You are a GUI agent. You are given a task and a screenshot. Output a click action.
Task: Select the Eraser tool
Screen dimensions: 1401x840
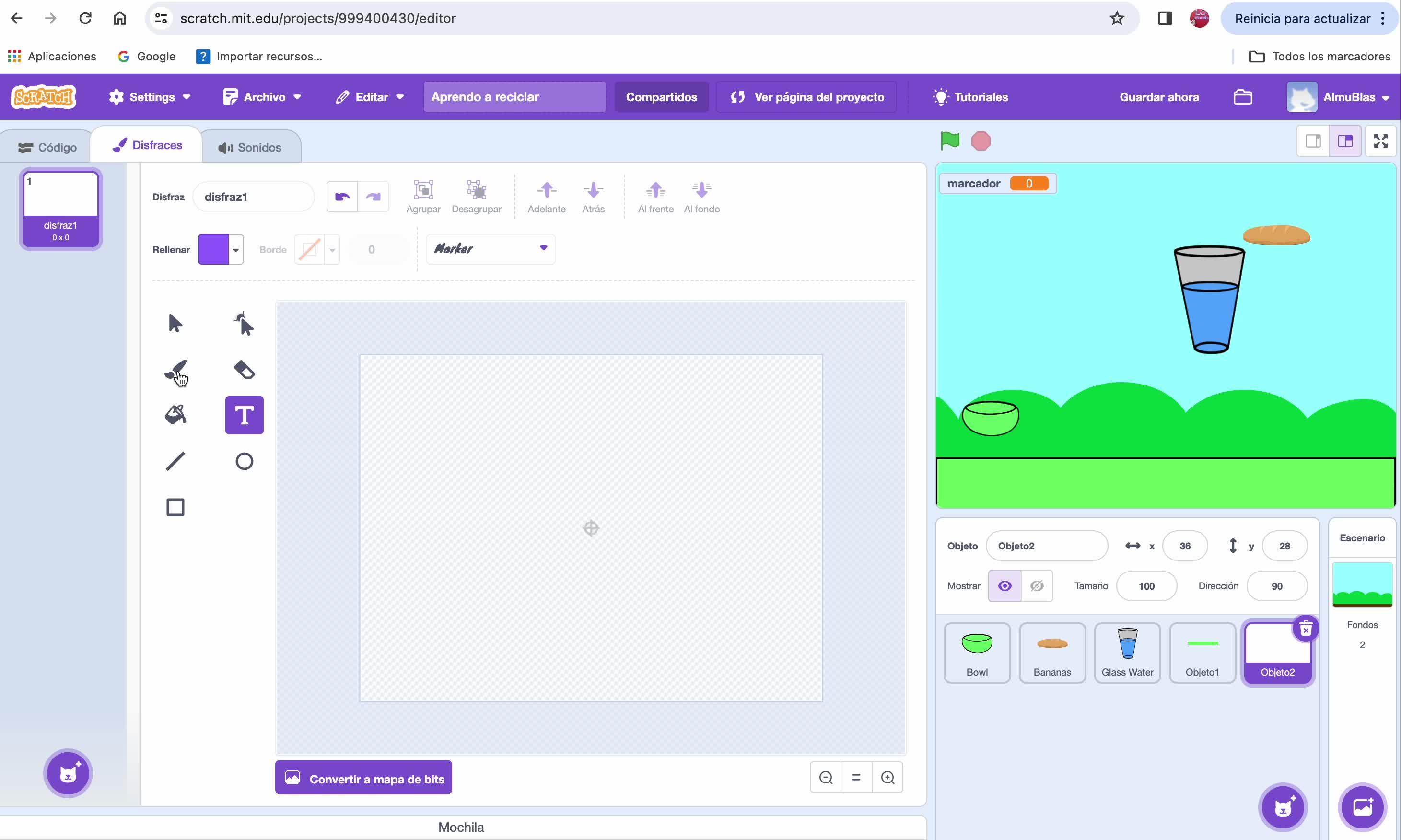point(244,370)
